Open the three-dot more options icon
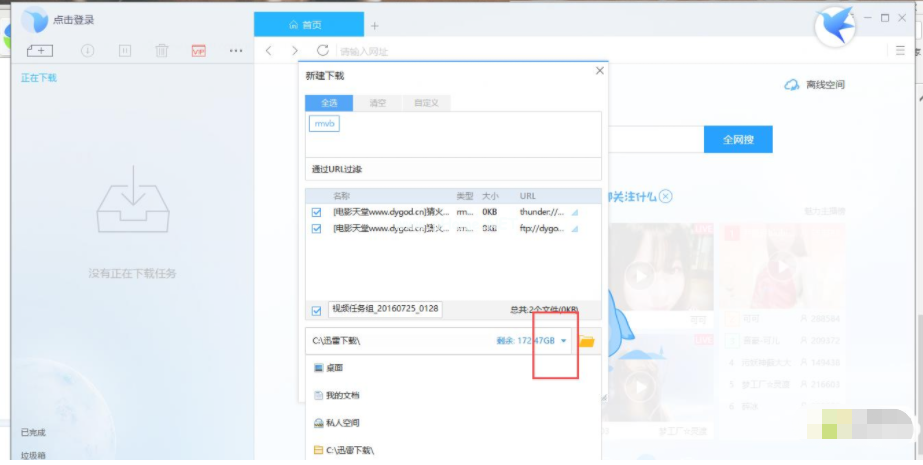Viewport: 923px width, 465px height. [x=236, y=50]
